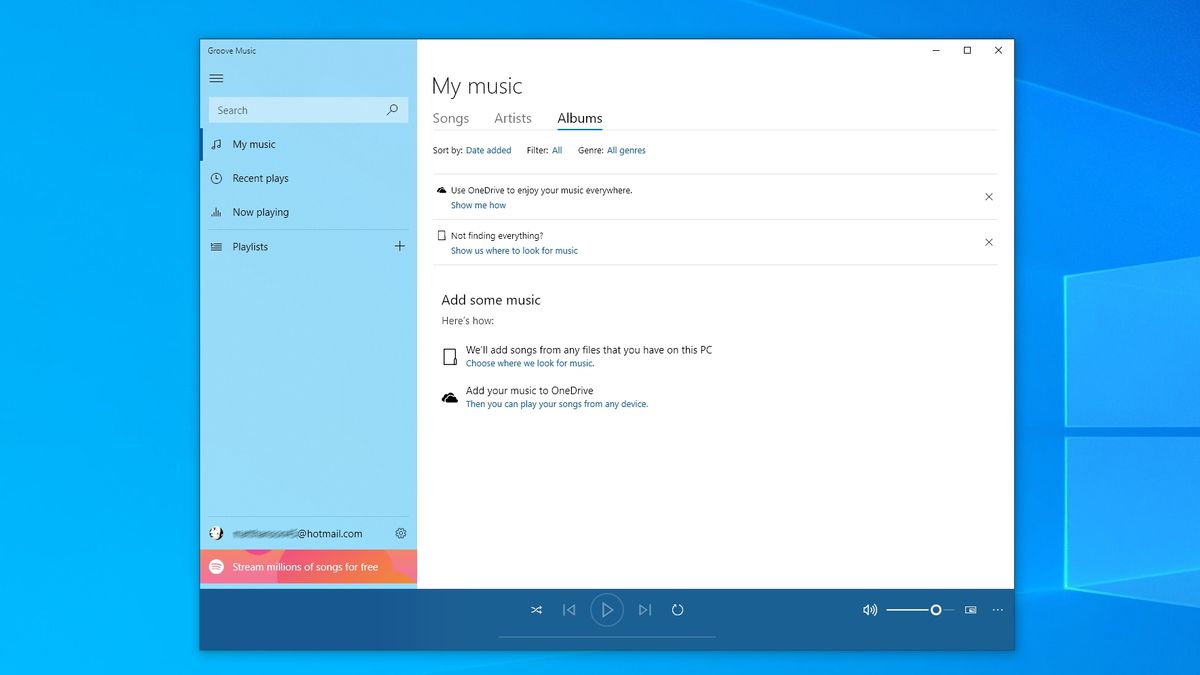Toggle shuffle playback
This screenshot has width=1200, height=675.
pyautogui.click(x=536, y=609)
